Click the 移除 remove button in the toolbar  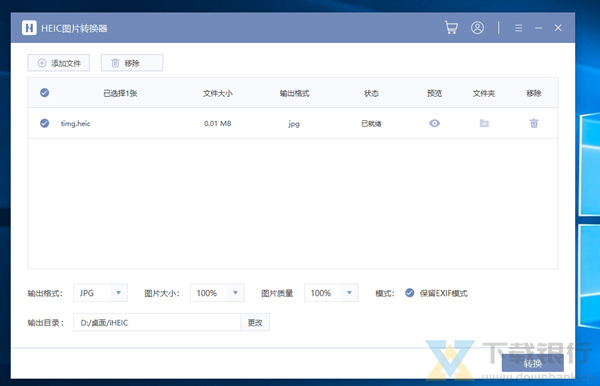(132, 63)
